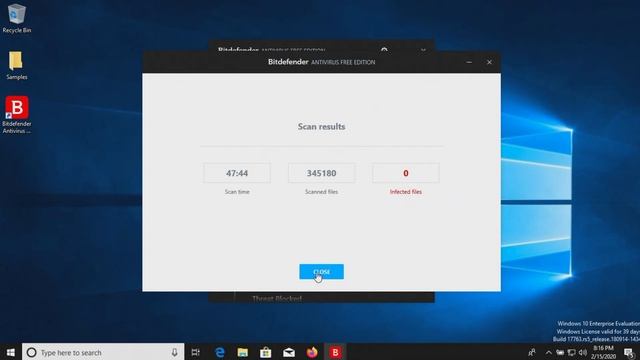Launch the Bitdefender Antivirus desktop shortcut
The height and width of the screenshot is (360, 640).
[17, 115]
